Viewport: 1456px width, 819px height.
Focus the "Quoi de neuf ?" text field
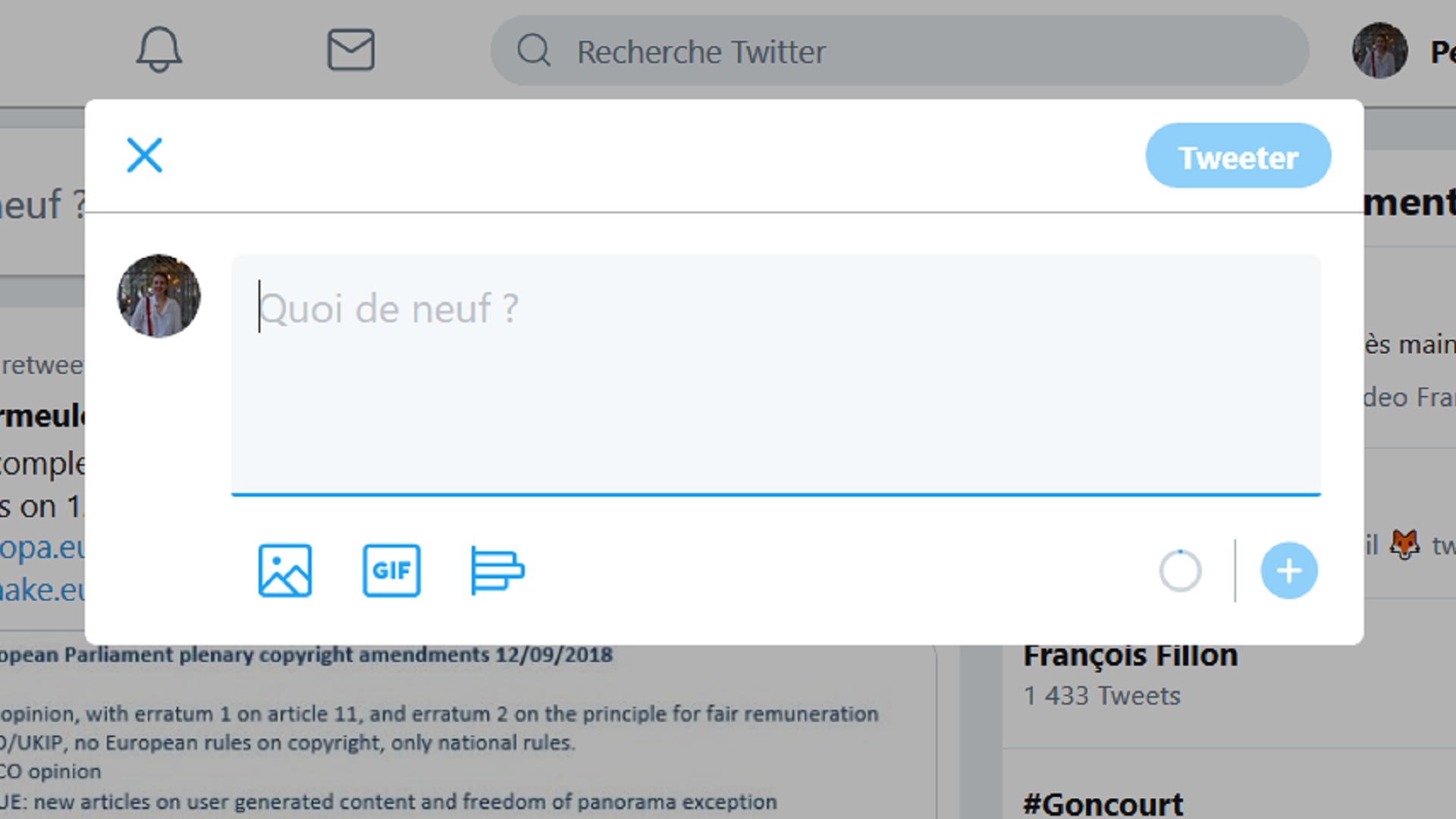tap(775, 375)
